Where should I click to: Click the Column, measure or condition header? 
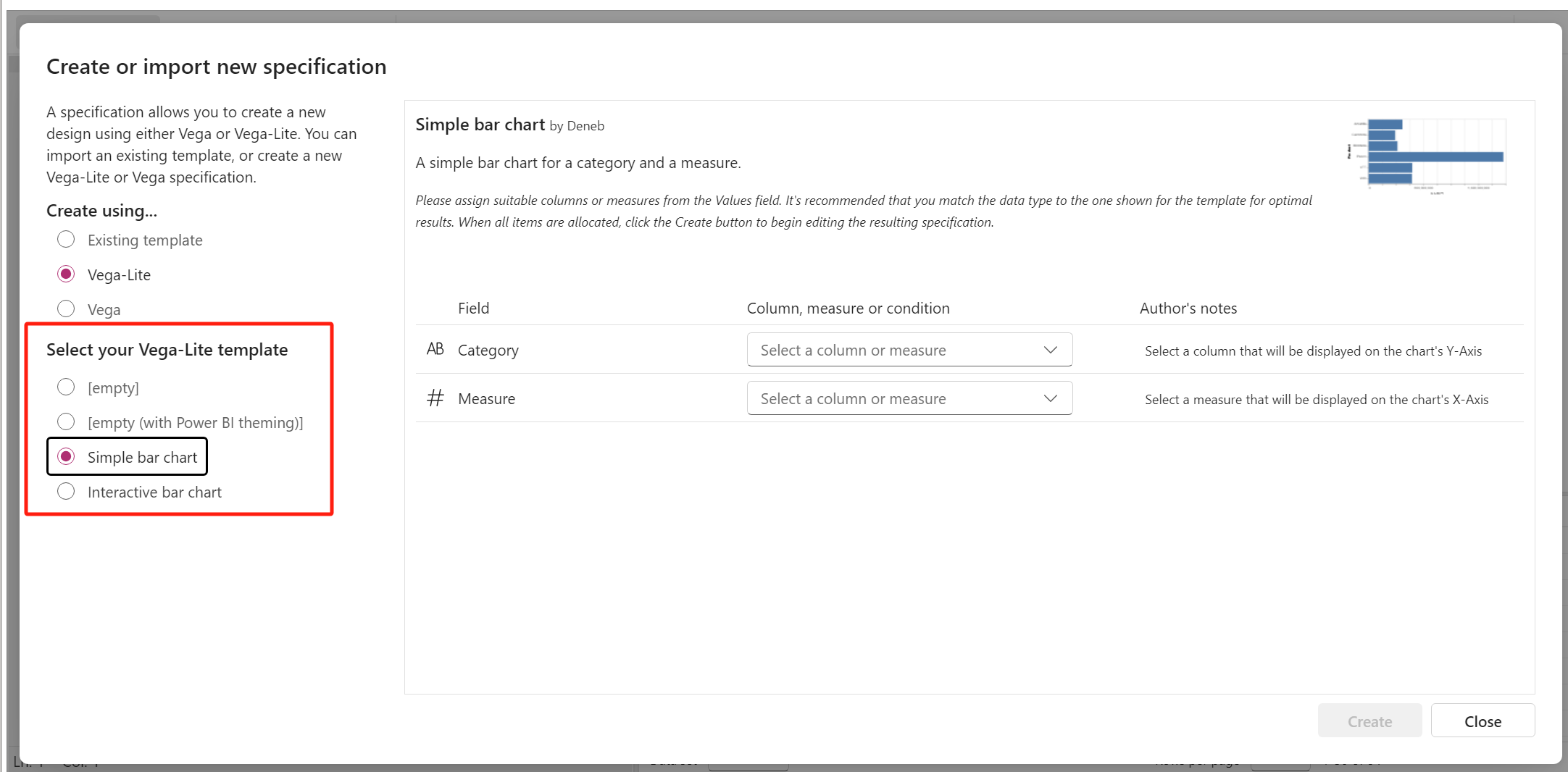click(848, 309)
